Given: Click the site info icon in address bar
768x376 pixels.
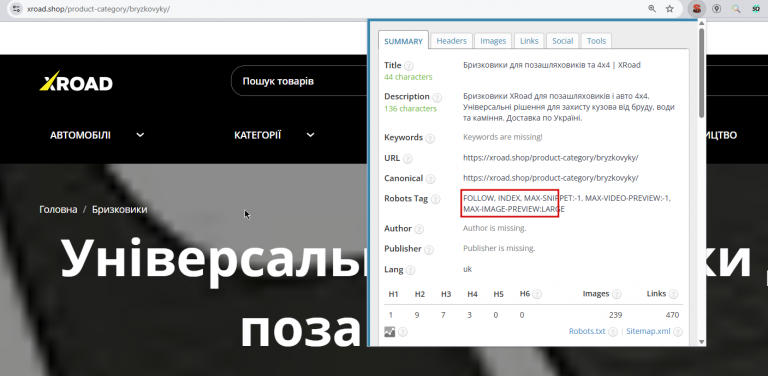Looking at the screenshot, I should coord(16,8).
